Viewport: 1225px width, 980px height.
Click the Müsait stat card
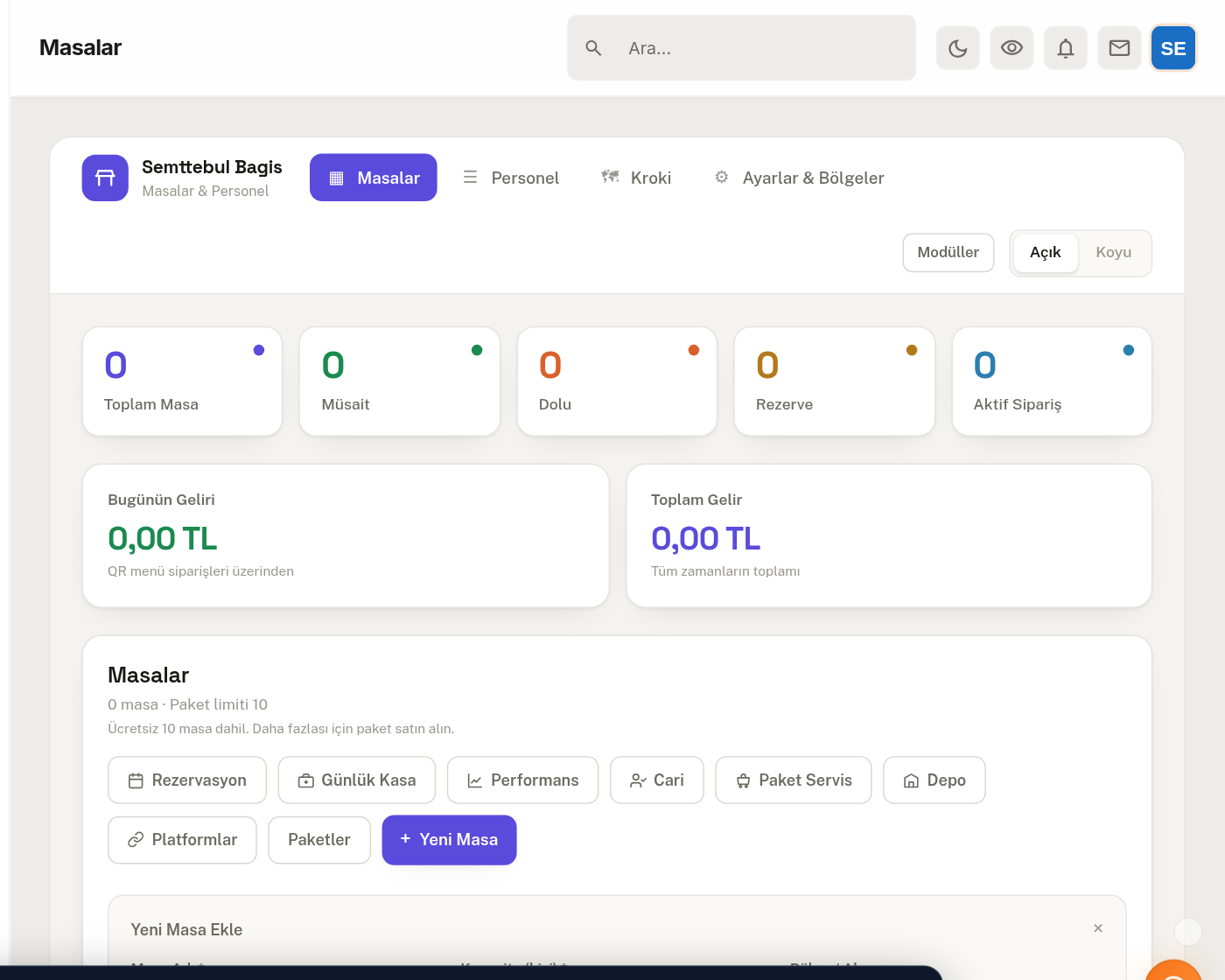pyautogui.click(x=400, y=381)
